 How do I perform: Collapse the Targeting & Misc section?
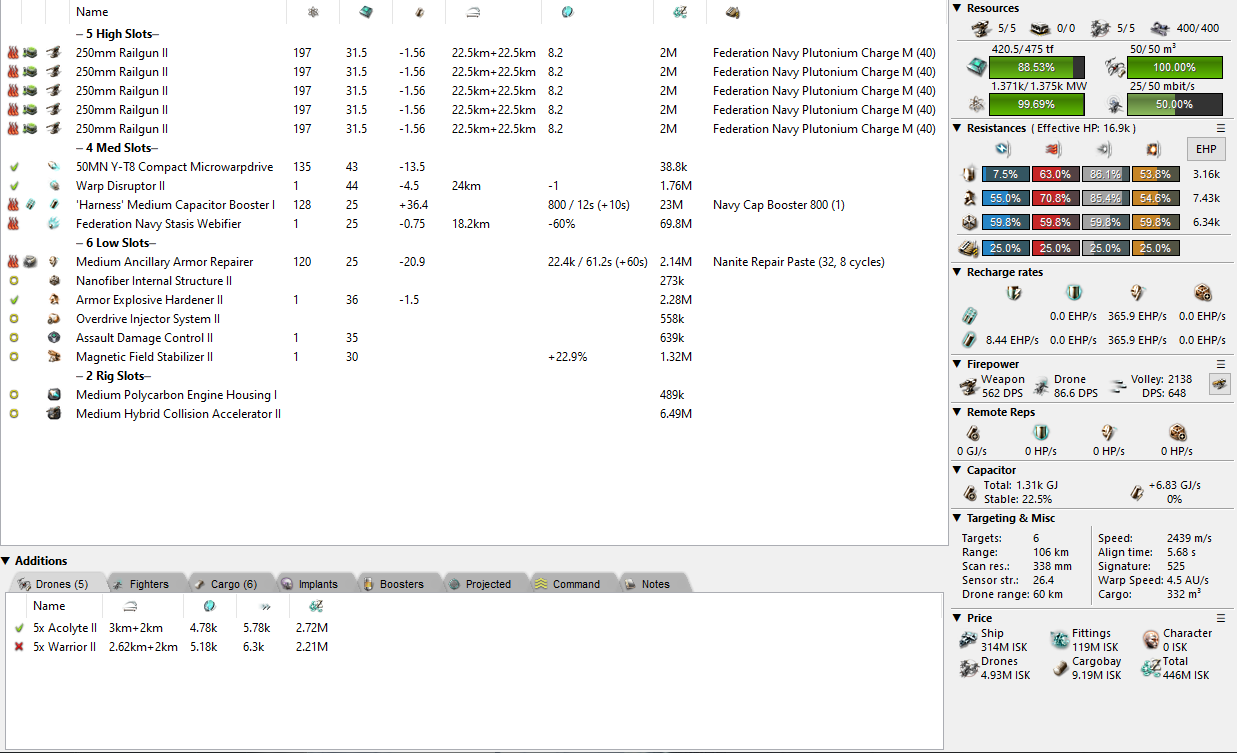(x=958, y=518)
